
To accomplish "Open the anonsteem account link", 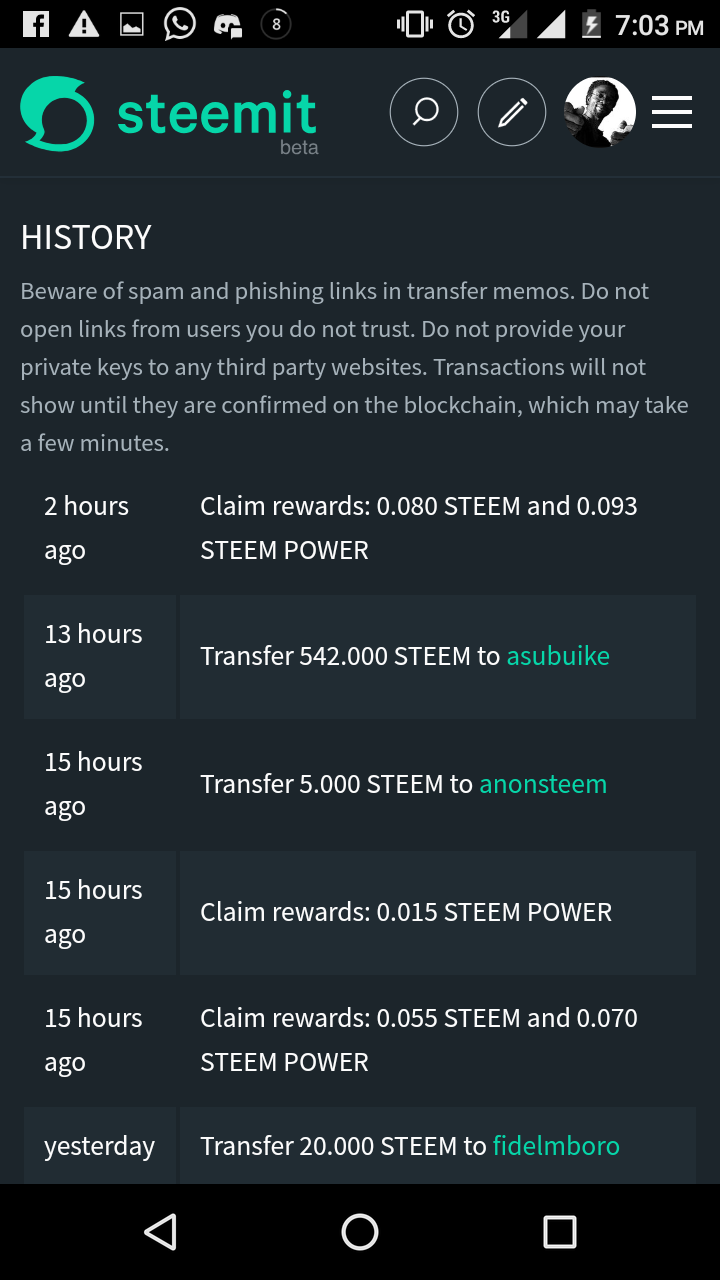I will (x=543, y=784).
